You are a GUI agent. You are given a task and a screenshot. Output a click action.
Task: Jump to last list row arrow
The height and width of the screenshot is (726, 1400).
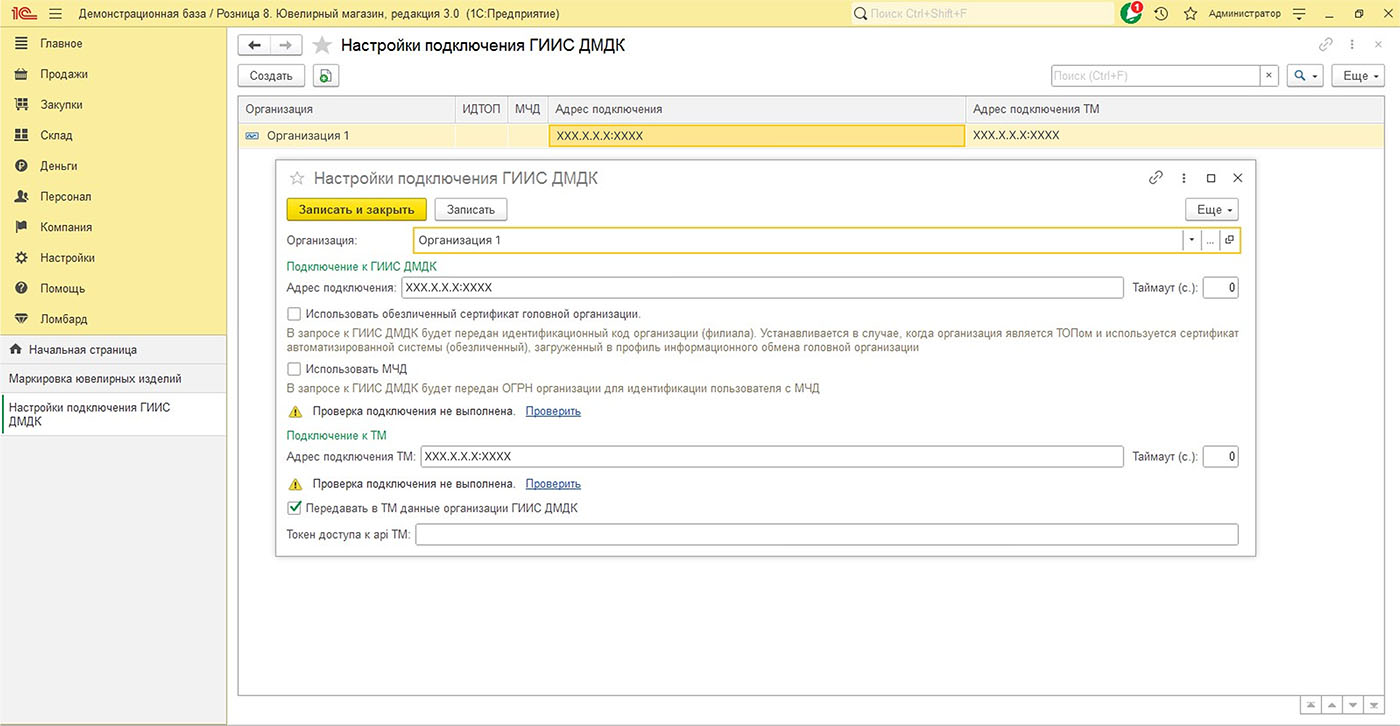[x=1373, y=704]
